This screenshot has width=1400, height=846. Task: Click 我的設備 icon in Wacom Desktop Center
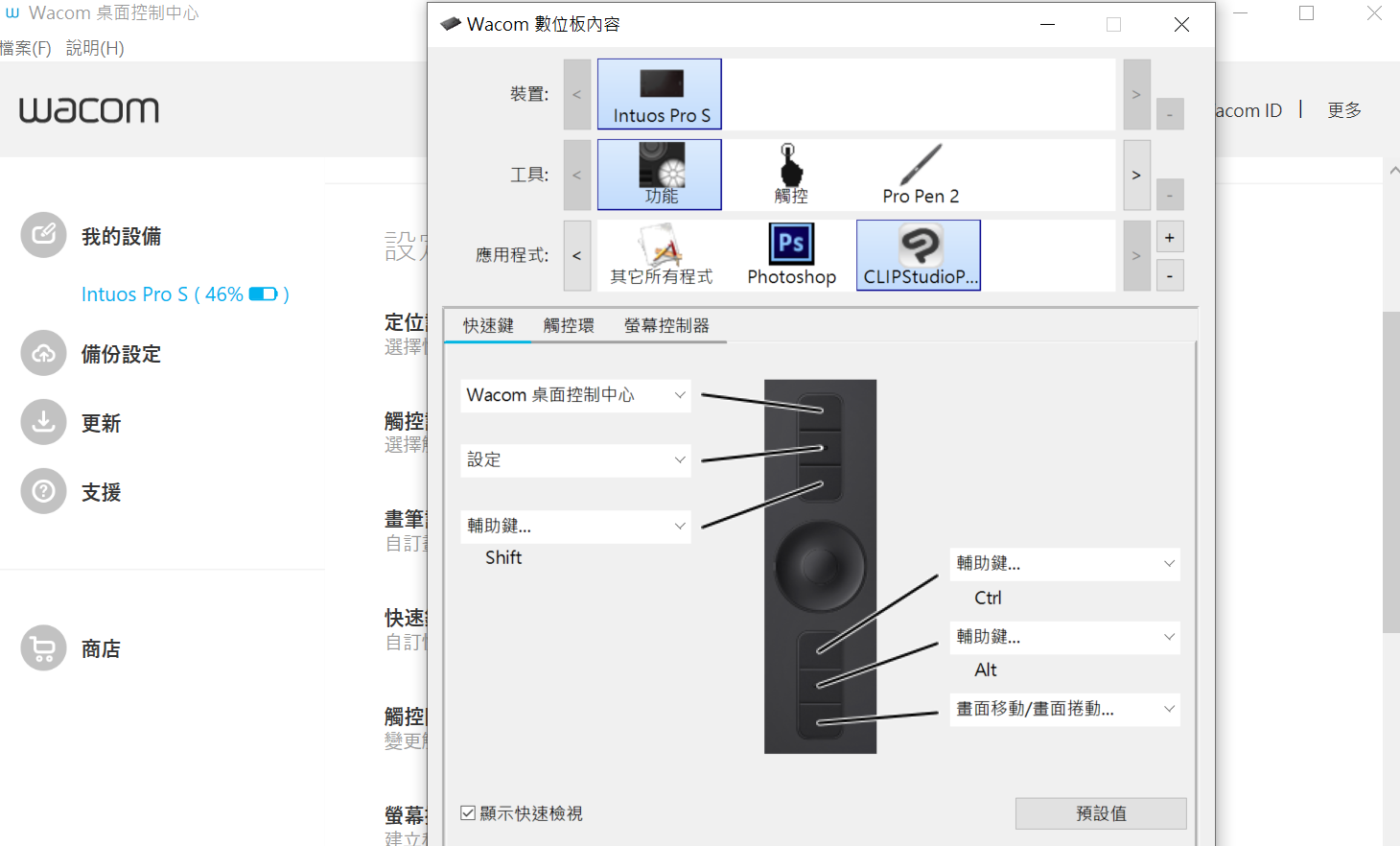[44, 235]
